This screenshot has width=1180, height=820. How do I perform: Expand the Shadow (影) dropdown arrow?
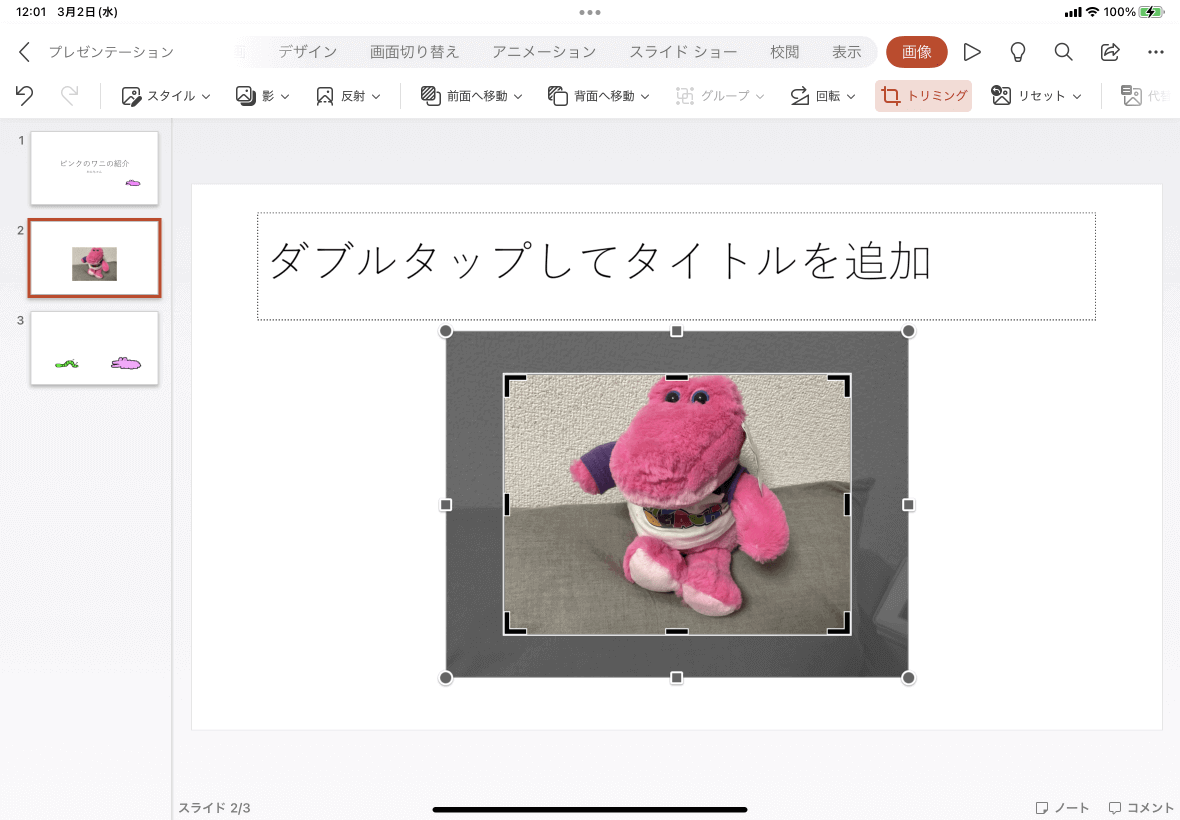coord(284,97)
